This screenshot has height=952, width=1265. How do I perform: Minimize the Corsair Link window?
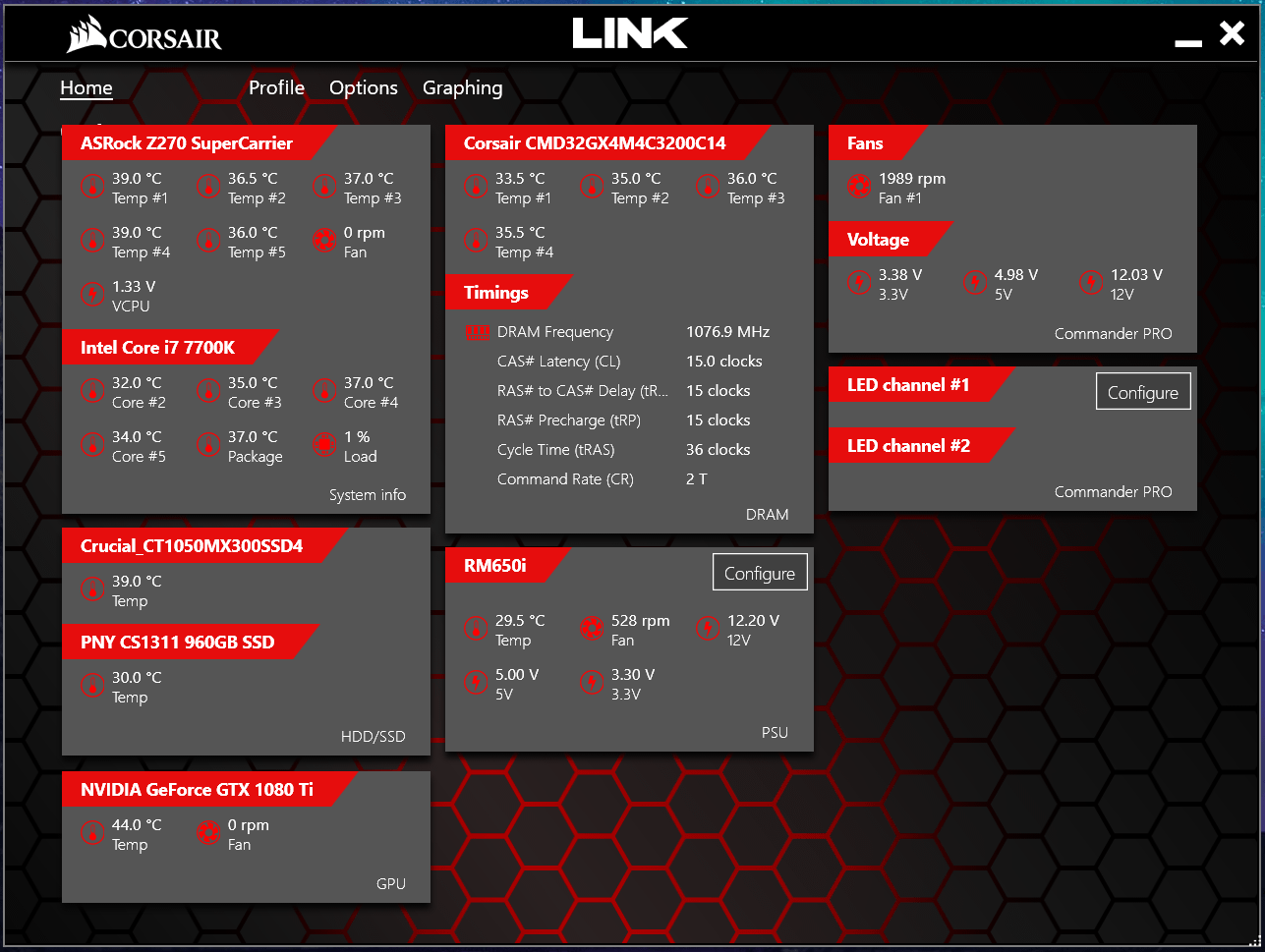[x=1188, y=42]
